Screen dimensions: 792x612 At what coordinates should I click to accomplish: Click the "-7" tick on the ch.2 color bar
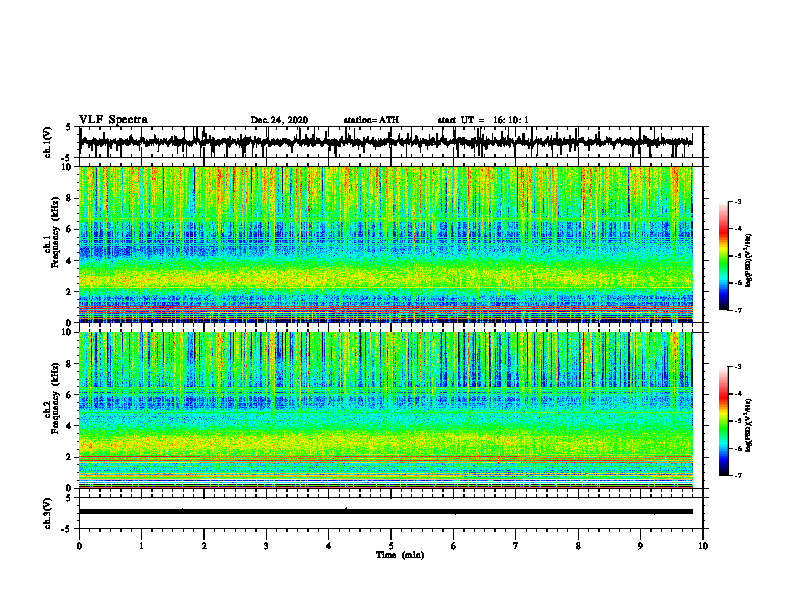click(x=737, y=475)
